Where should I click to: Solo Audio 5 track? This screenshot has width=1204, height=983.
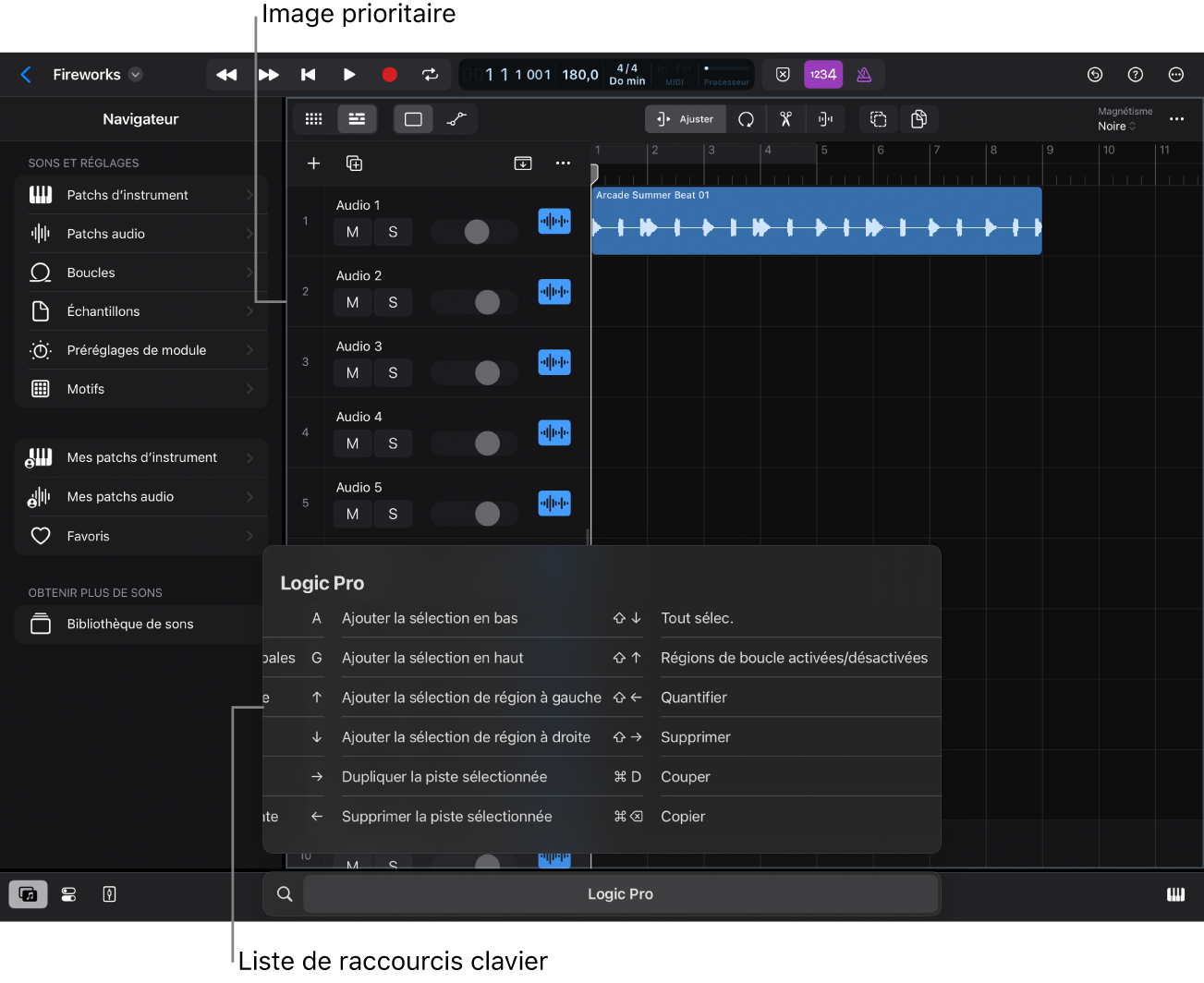[393, 514]
